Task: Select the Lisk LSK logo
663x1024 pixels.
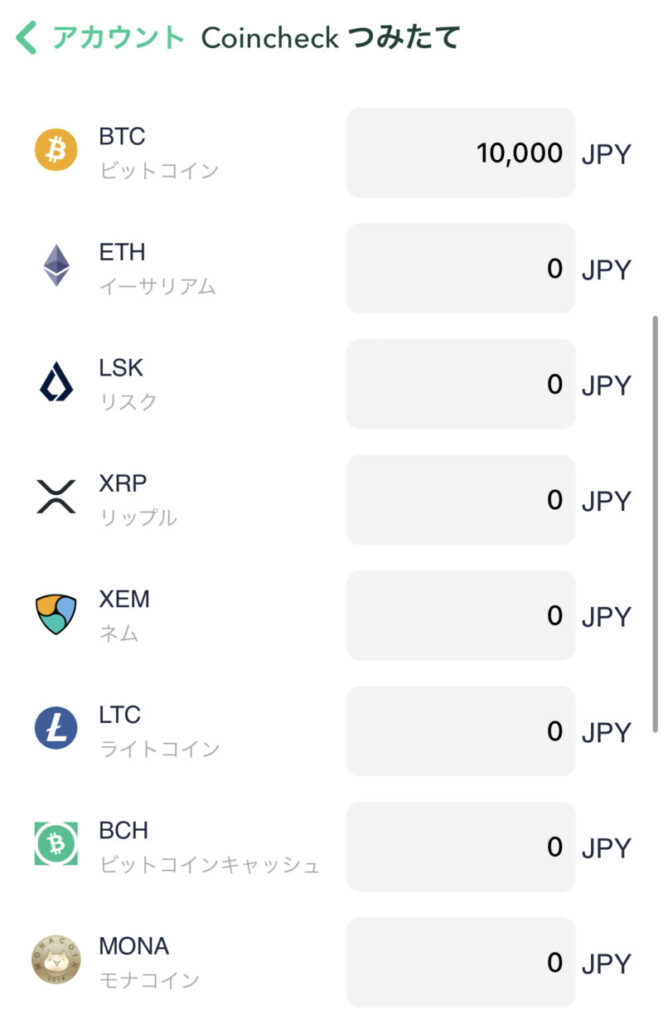Action: 56,381
